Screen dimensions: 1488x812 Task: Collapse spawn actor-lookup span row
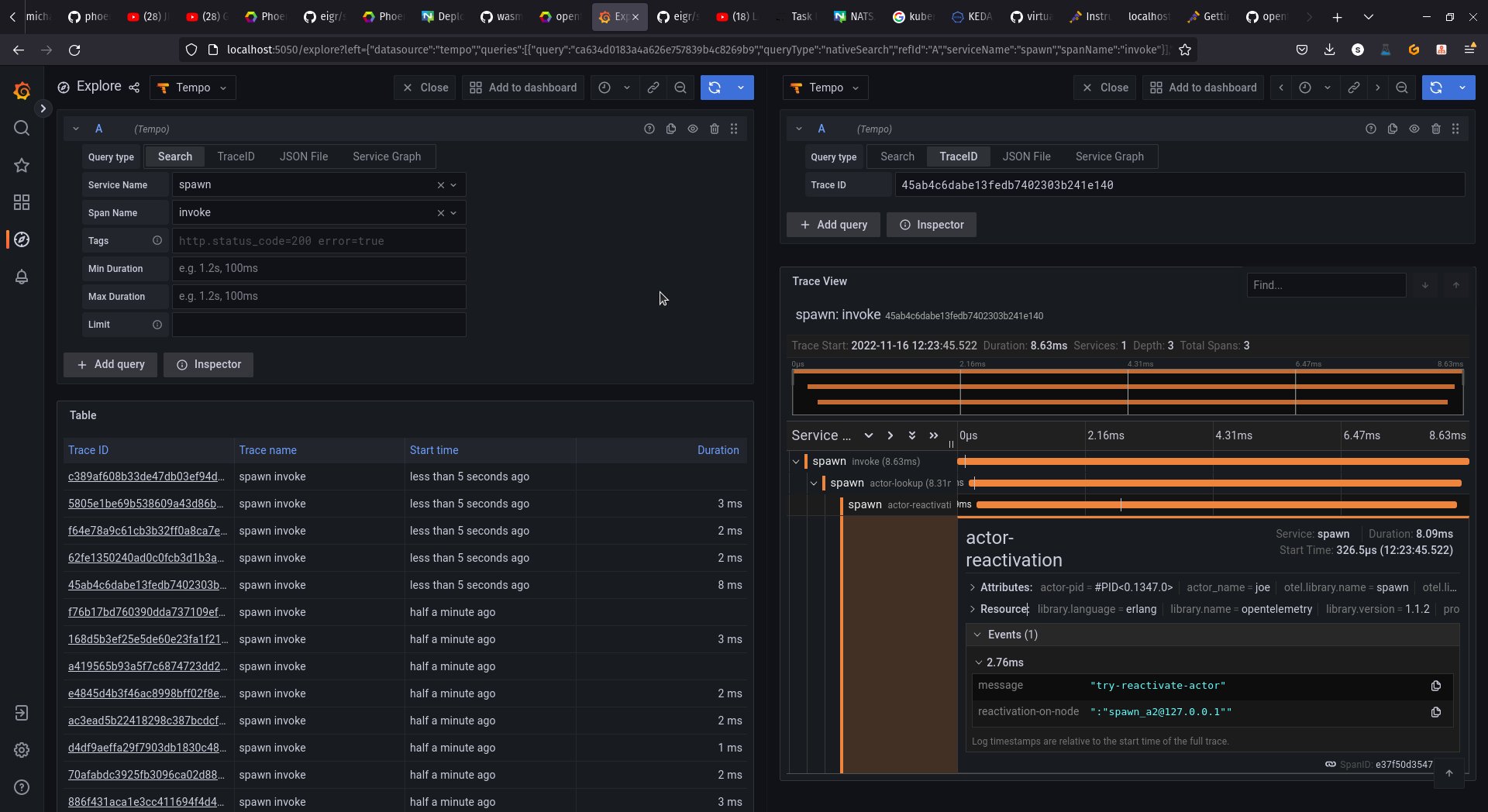click(814, 483)
